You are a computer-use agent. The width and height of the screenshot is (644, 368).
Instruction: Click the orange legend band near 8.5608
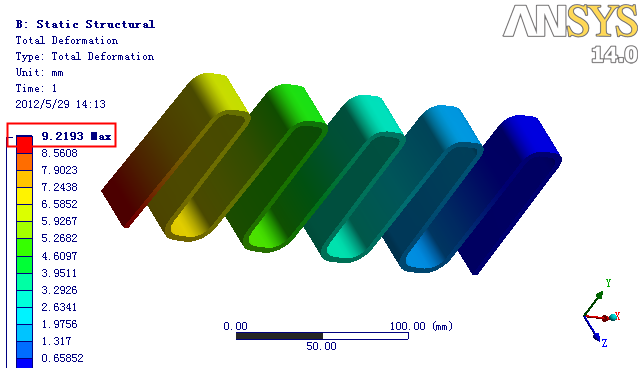tap(24, 161)
